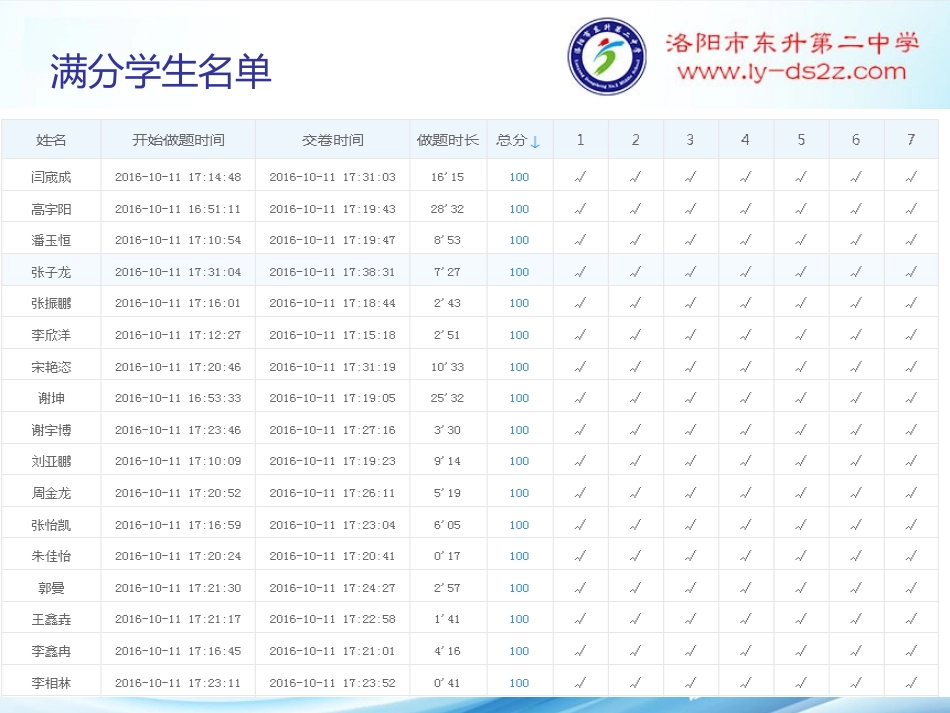Click question 3 checkmark in 周金龙's row
This screenshot has height=713, width=950.
tap(691, 493)
